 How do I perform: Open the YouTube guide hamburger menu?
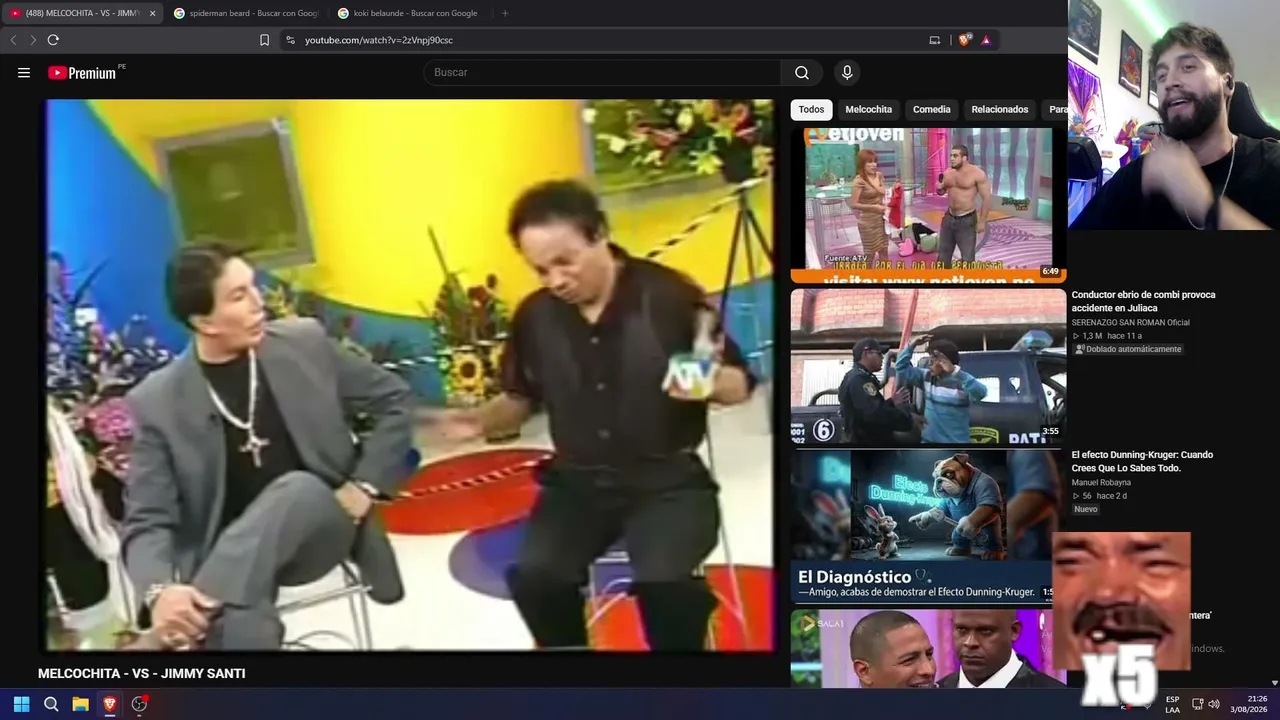(x=24, y=72)
